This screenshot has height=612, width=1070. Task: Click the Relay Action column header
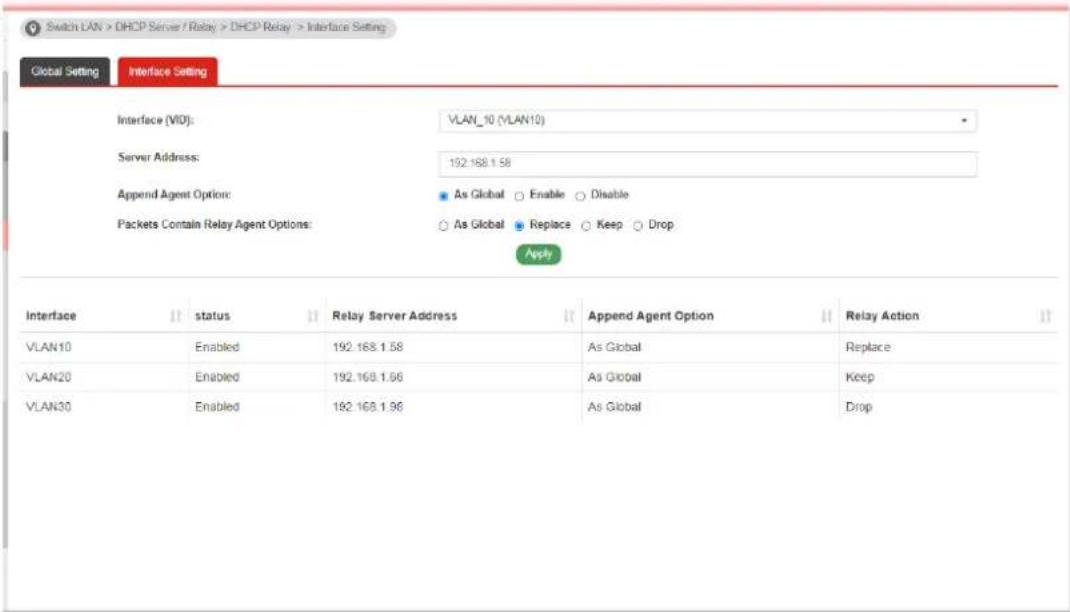pyautogui.click(x=882, y=316)
